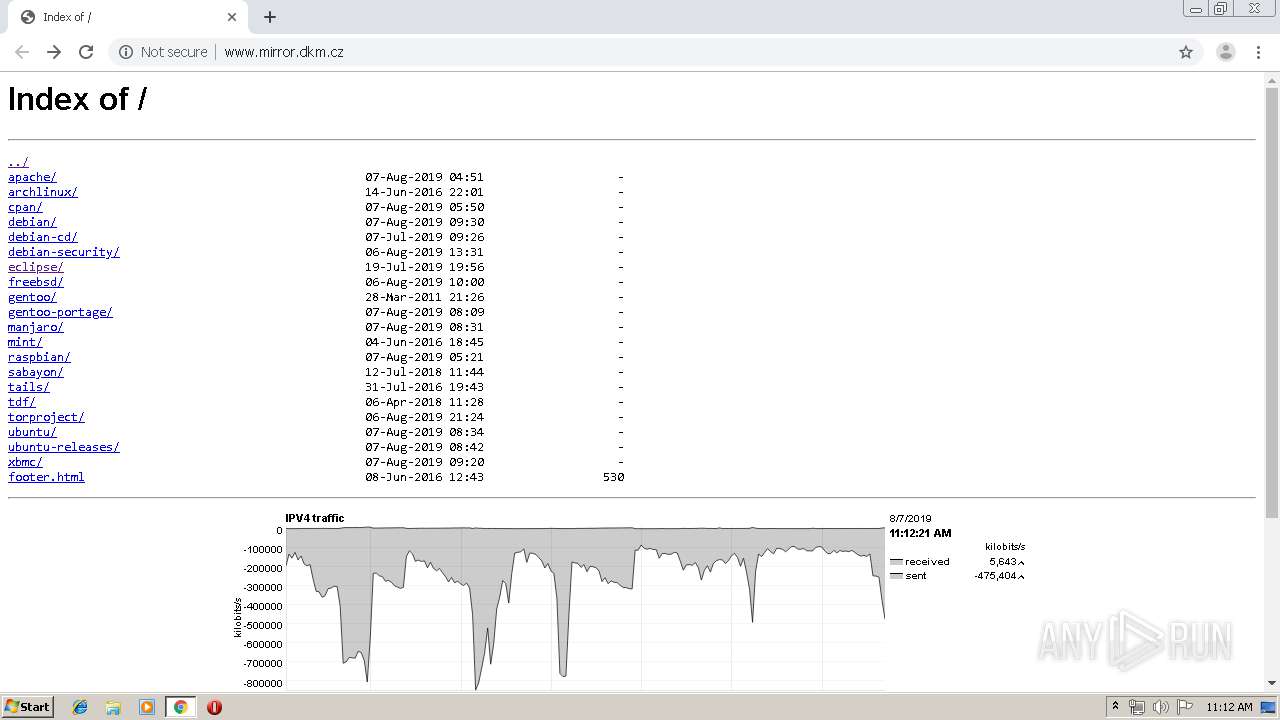Click the scrollbar down arrow
Screen dimensions: 1280x720
pos(1272,683)
